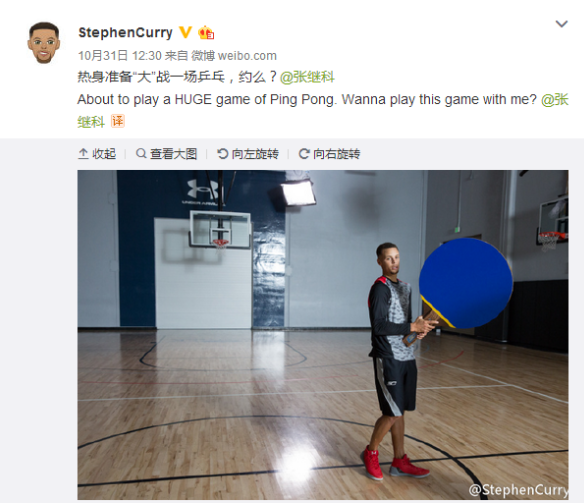Click the basketball court photo

tap(323, 335)
